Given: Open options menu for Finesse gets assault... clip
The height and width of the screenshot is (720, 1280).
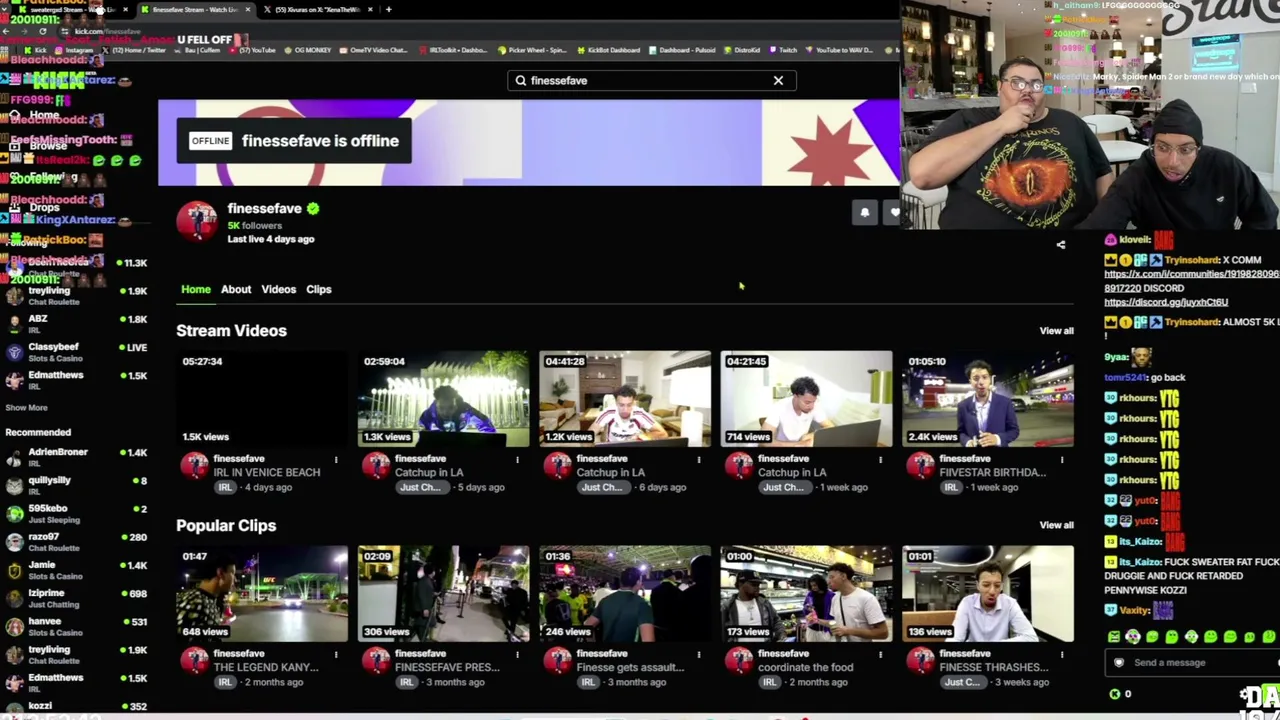Looking at the screenshot, I should click(699, 655).
